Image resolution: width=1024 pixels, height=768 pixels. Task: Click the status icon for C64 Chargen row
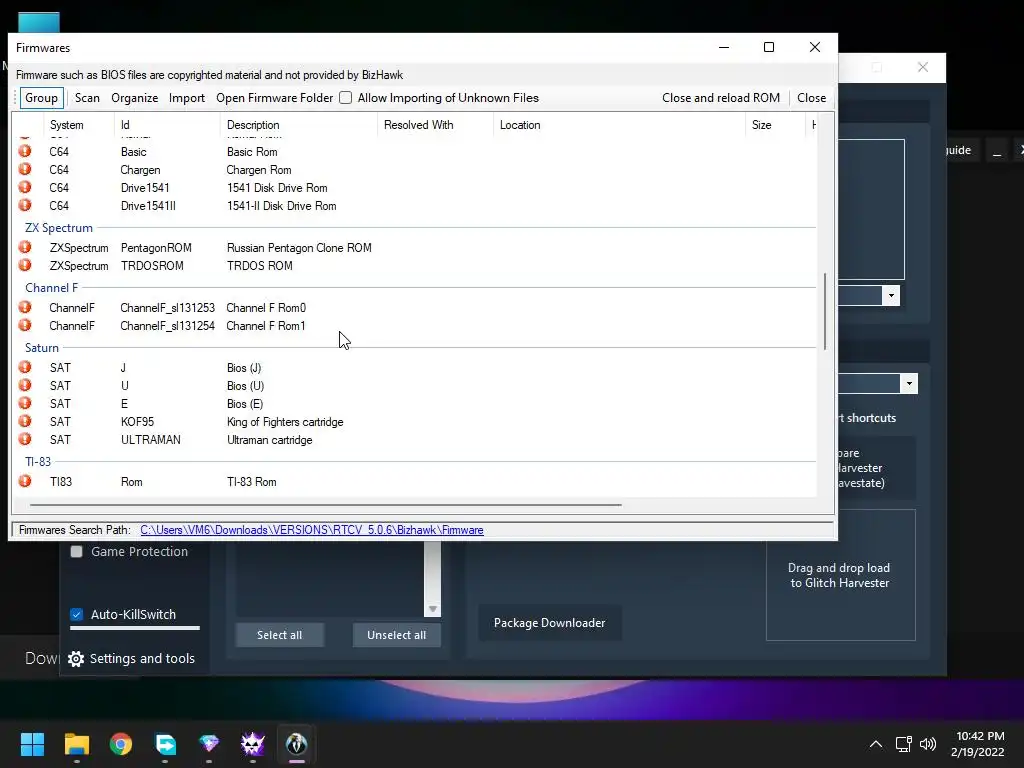coord(25,169)
